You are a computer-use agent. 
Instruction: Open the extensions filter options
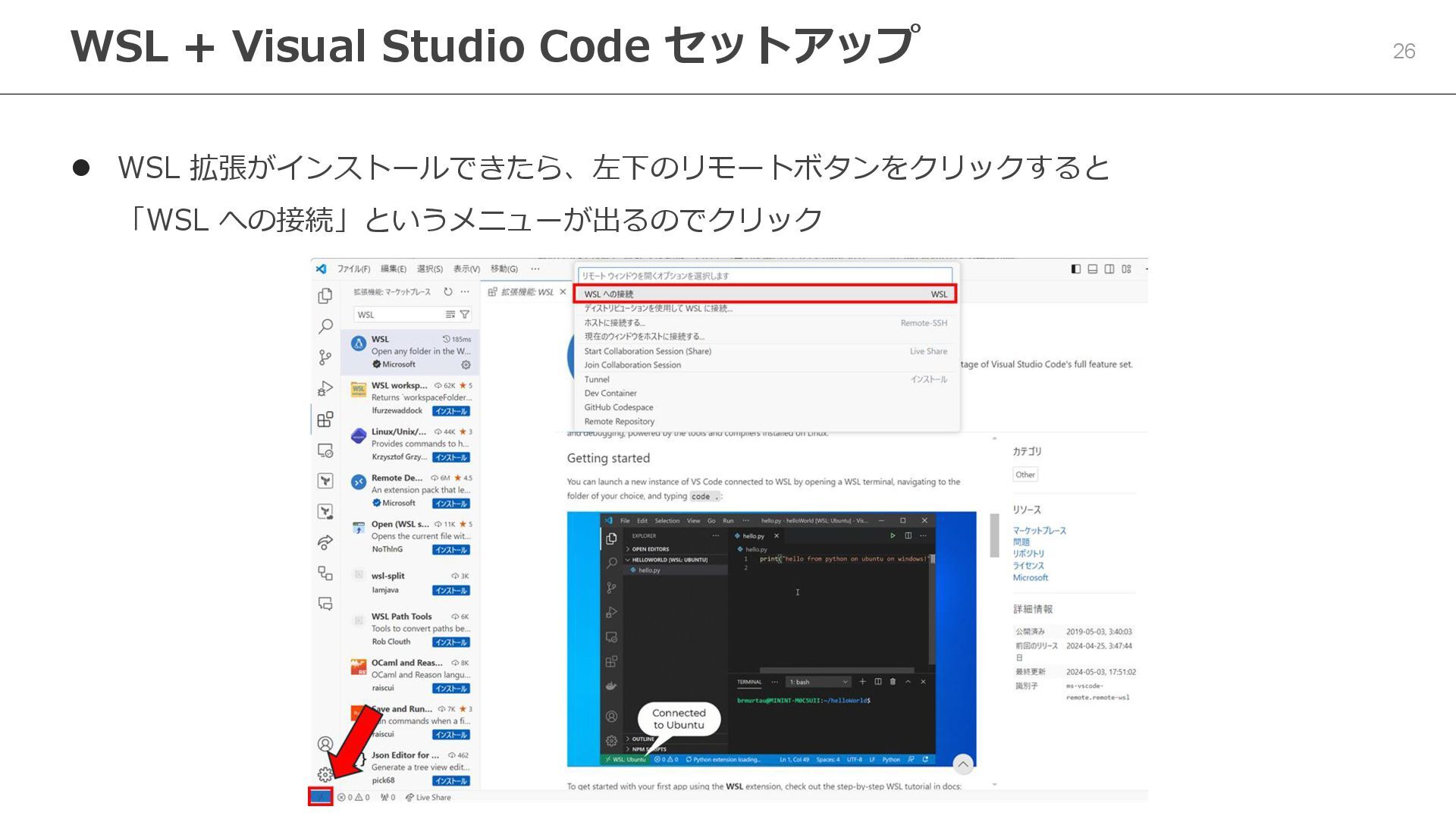(x=465, y=315)
